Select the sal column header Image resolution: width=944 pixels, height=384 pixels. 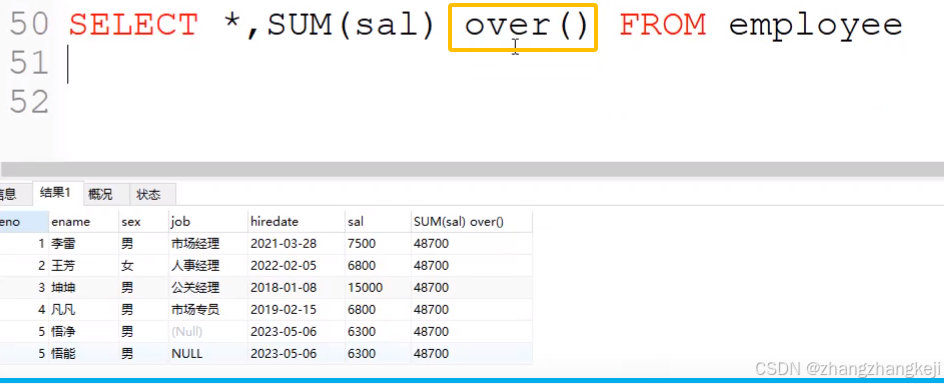[x=378, y=221]
